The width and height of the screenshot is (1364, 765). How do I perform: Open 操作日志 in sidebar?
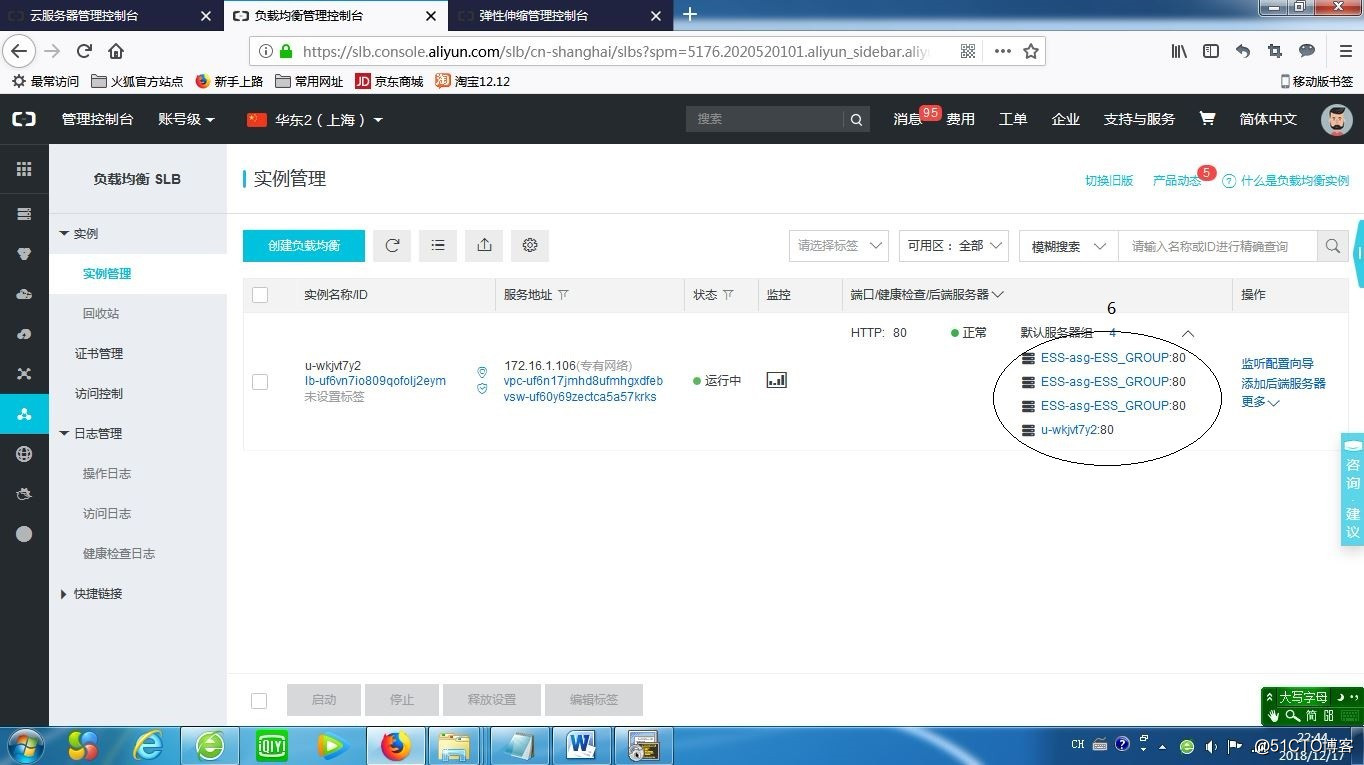(x=107, y=473)
